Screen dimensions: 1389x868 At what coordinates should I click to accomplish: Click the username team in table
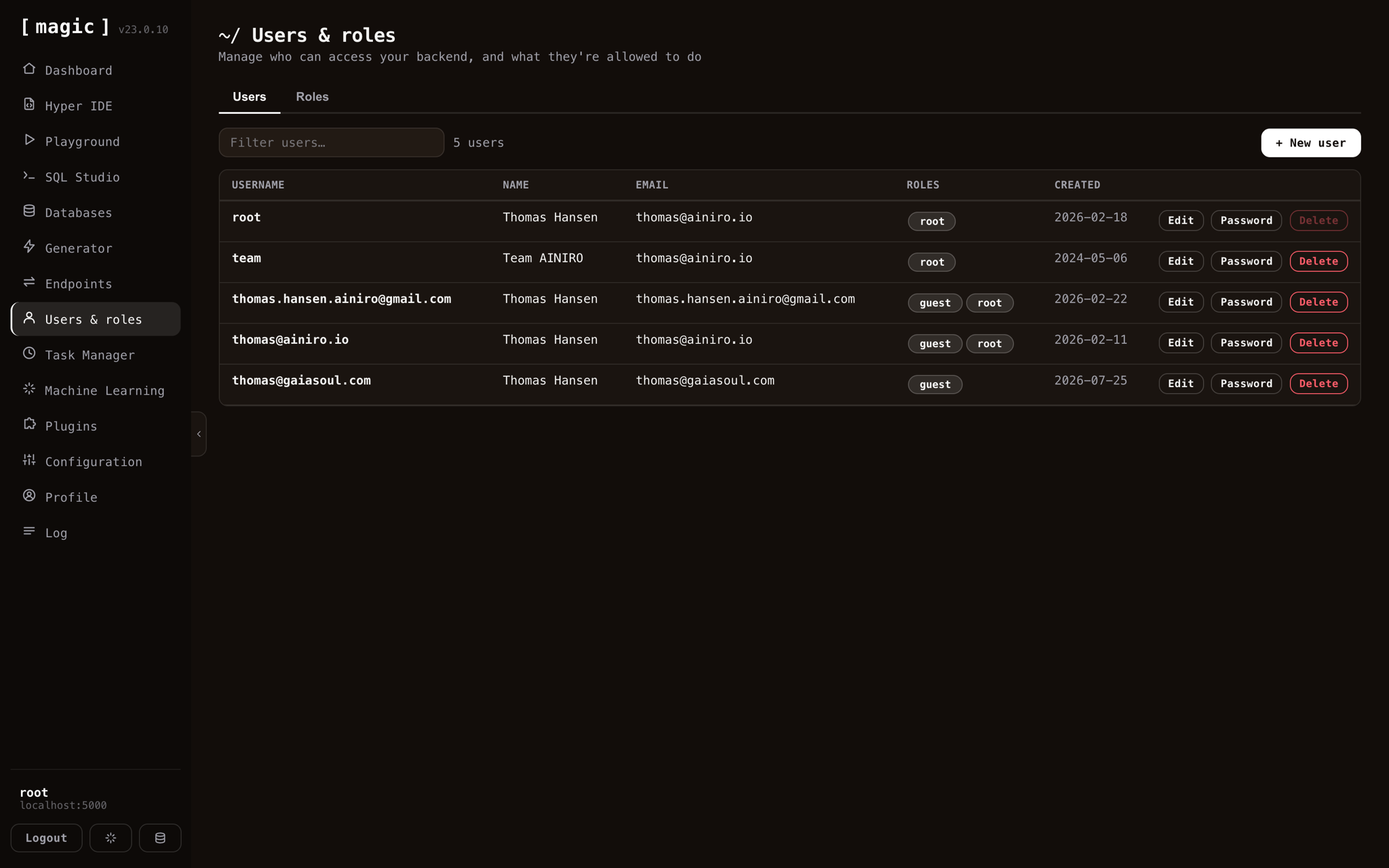pos(246,258)
